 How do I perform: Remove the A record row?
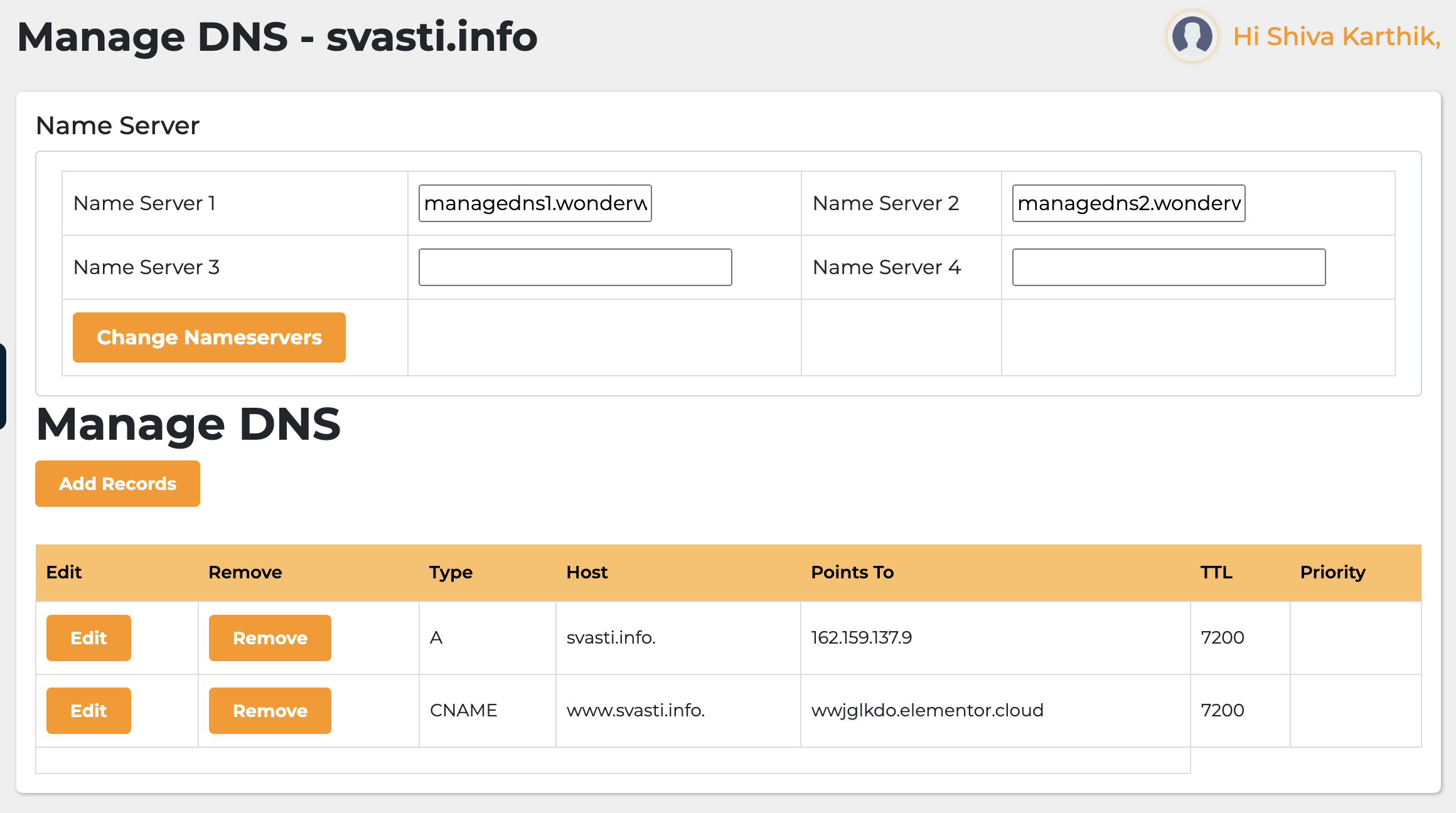point(270,638)
